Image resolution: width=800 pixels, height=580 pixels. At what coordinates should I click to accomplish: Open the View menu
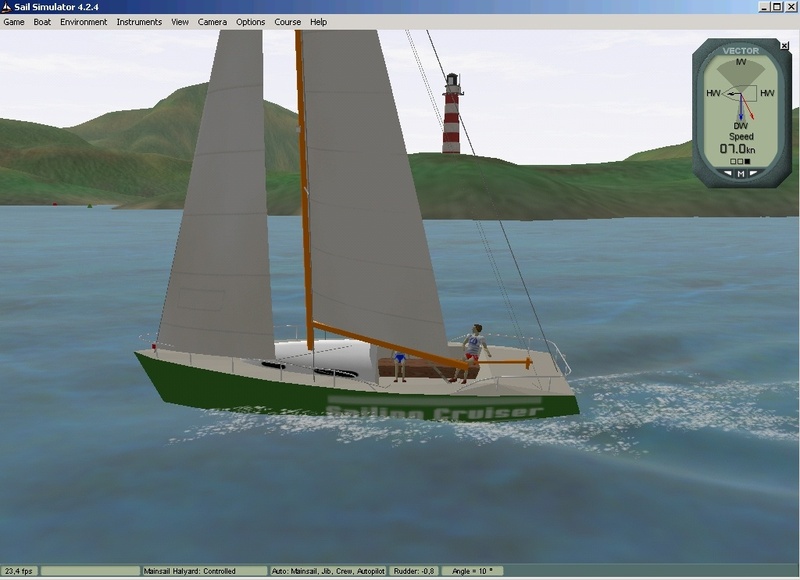coord(180,22)
